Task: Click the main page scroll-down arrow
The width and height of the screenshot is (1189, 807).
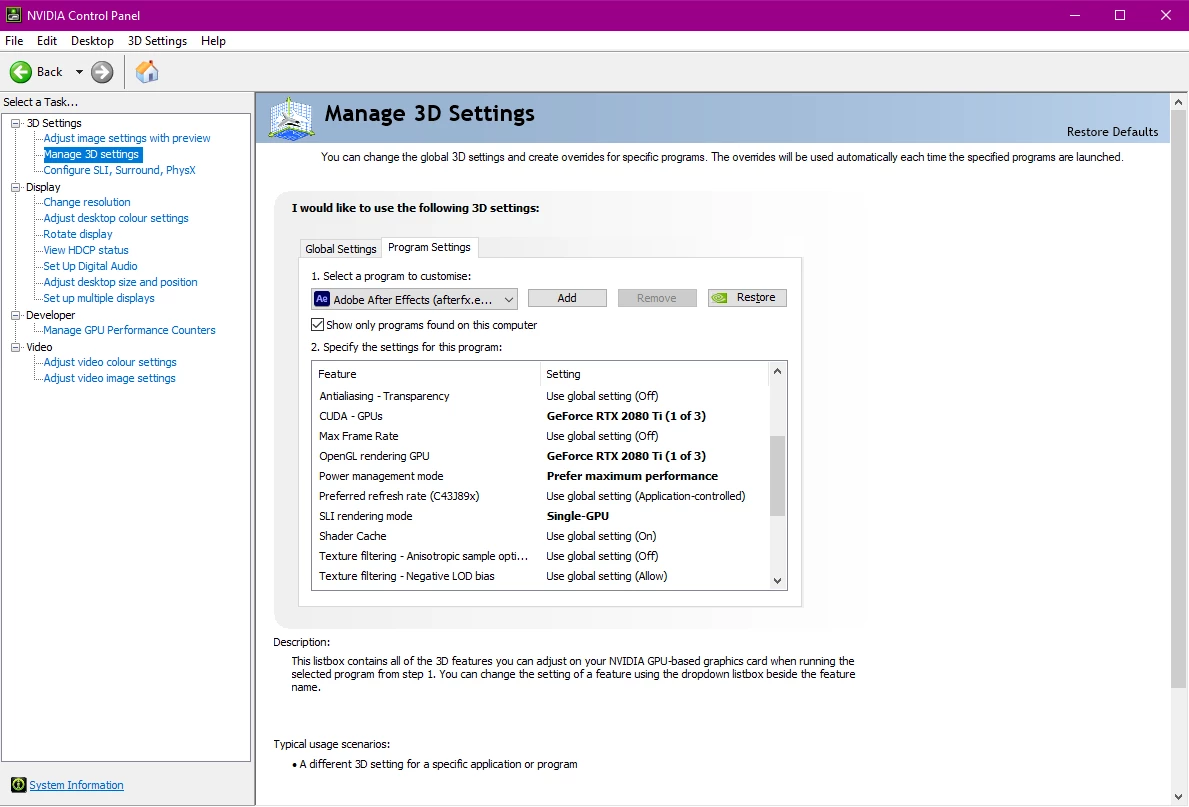Action: pos(1178,796)
